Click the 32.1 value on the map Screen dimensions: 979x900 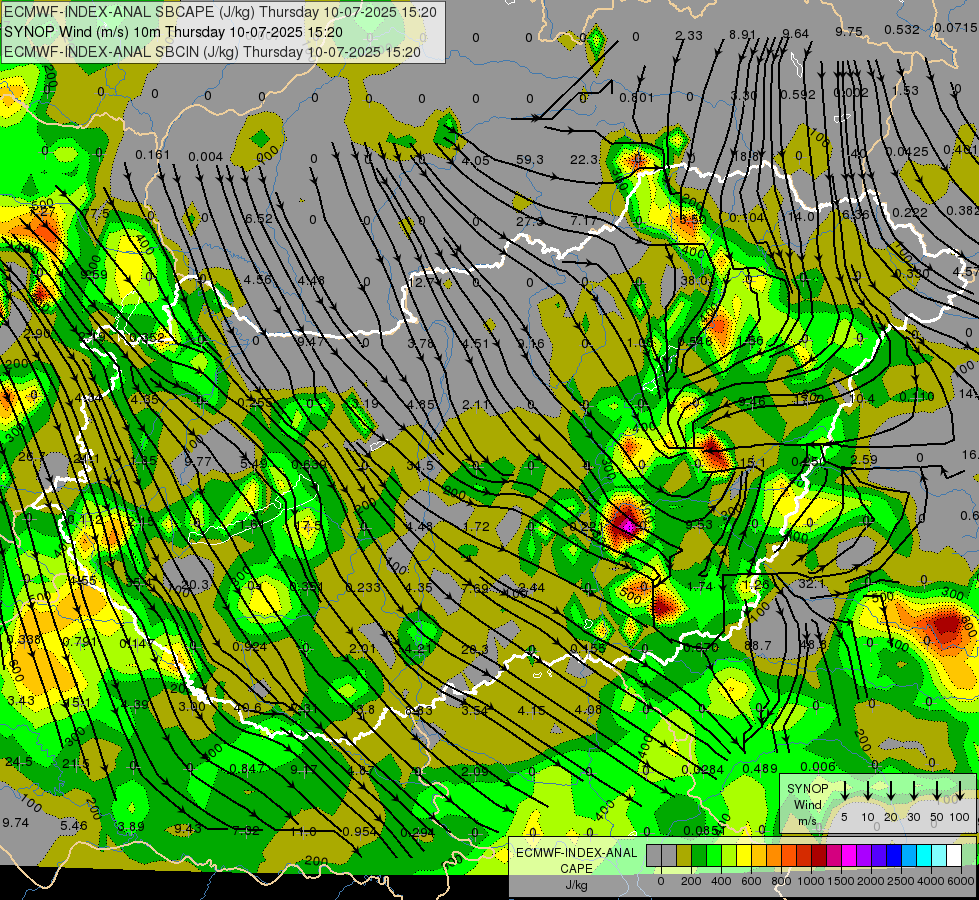(x=812, y=584)
